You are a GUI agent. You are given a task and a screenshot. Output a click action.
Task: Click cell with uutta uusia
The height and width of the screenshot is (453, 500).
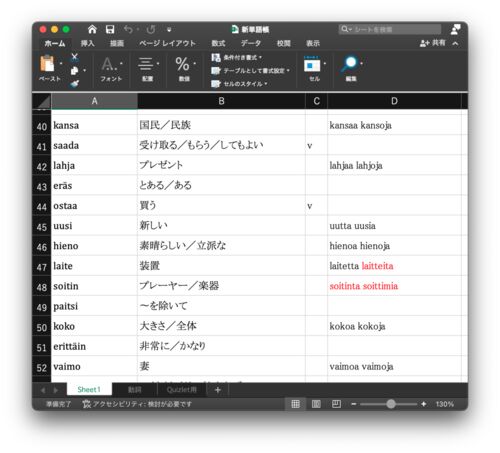pos(394,226)
